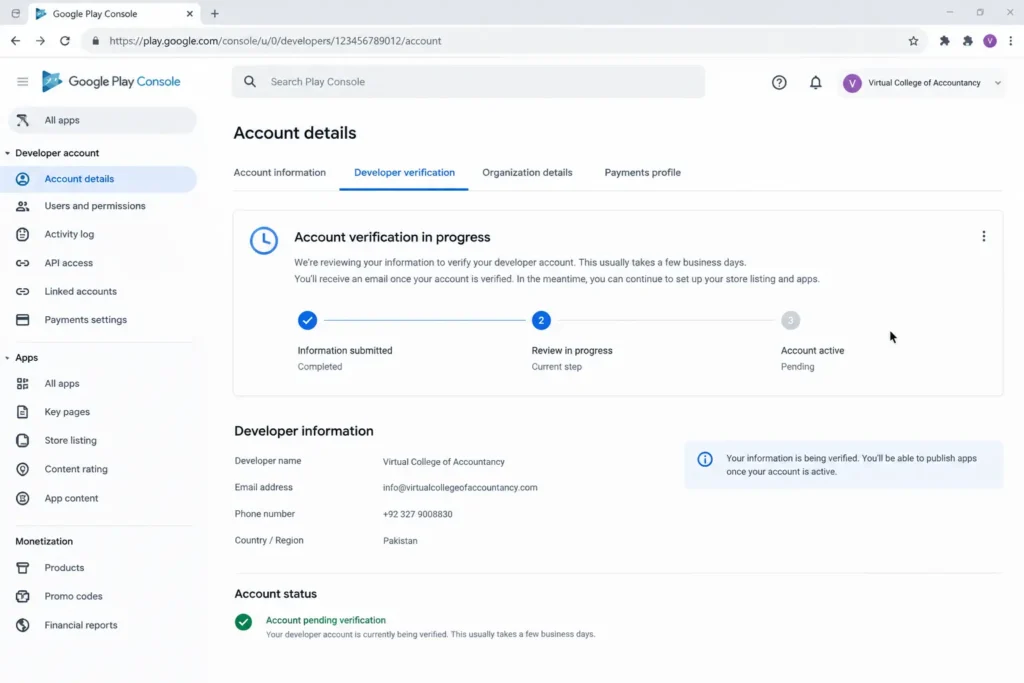Open the hamburger navigation menu

pyautogui.click(x=22, y=82)
